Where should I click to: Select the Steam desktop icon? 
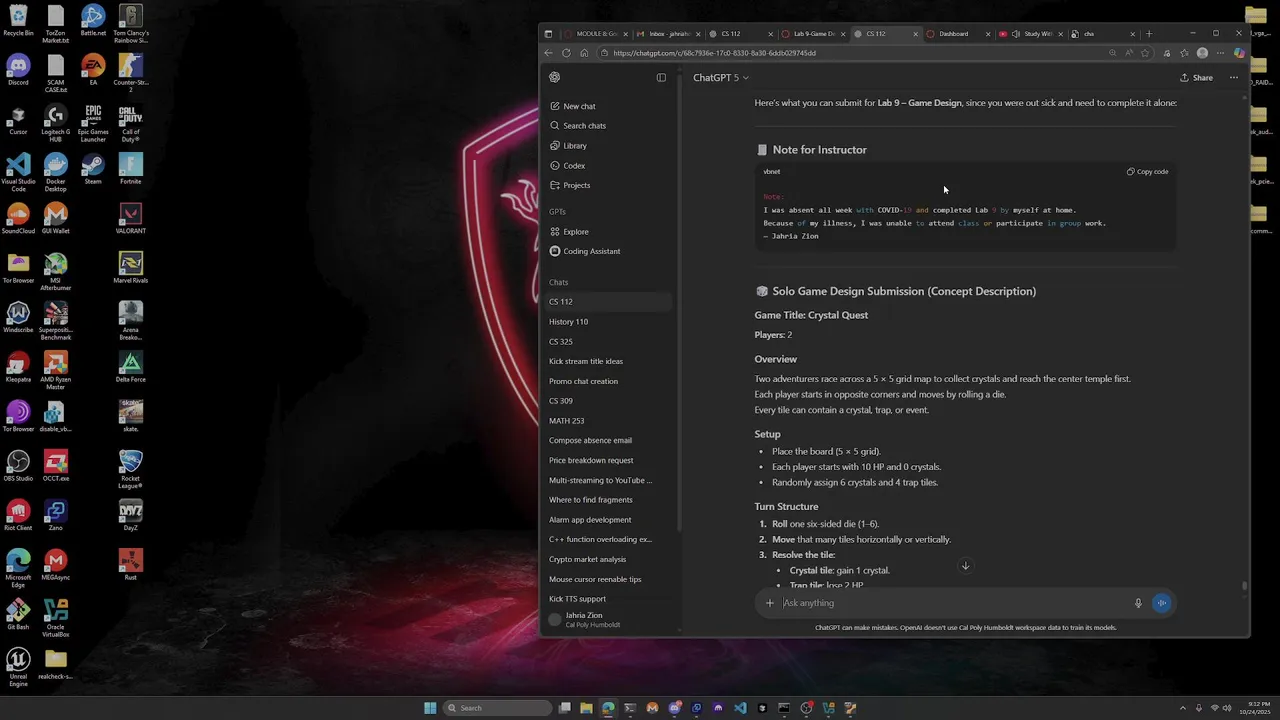(93, 169)
